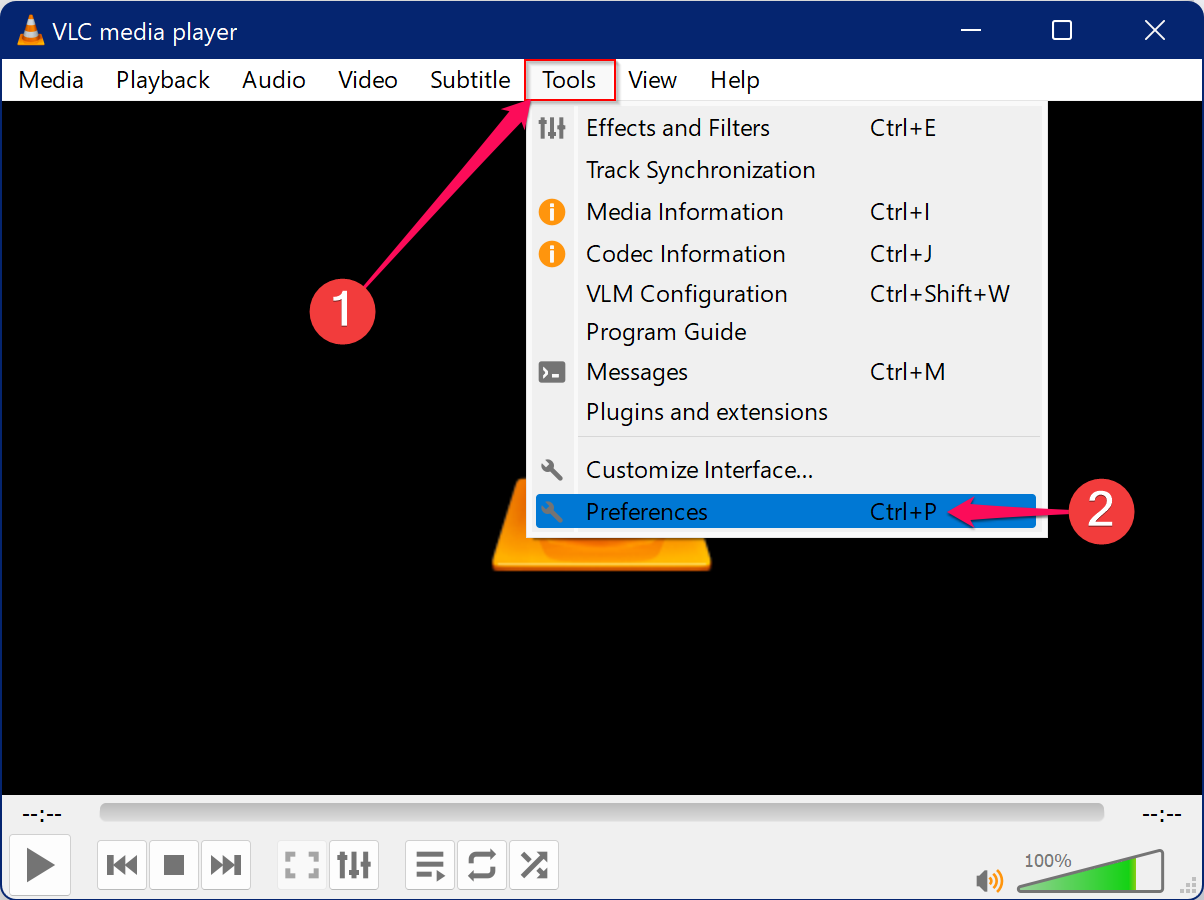Open the Playback menu

163,80
